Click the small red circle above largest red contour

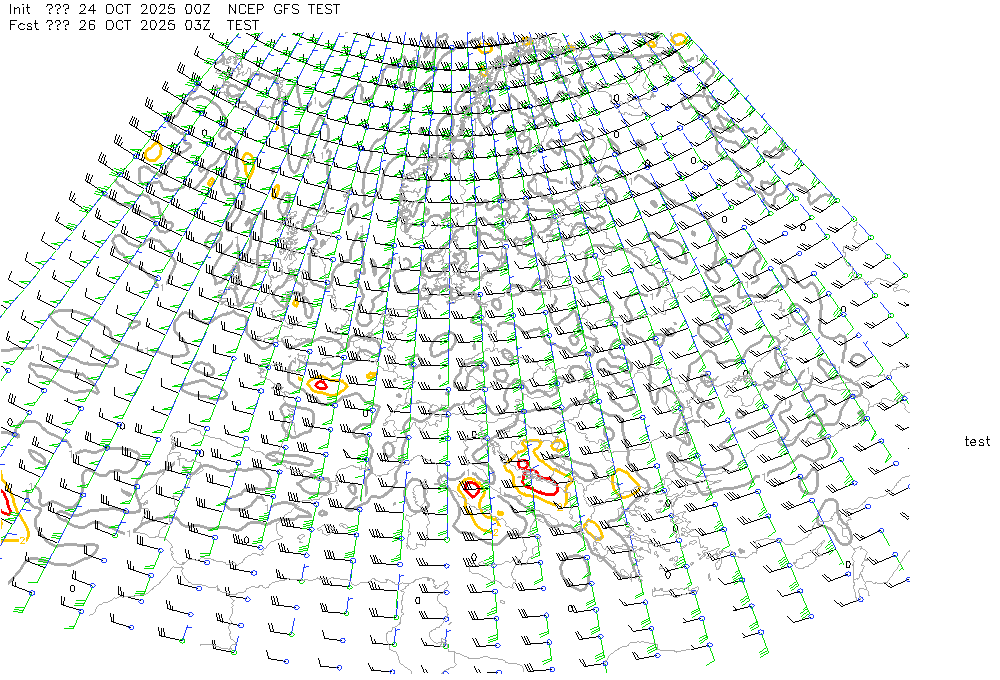coord(522,464)
